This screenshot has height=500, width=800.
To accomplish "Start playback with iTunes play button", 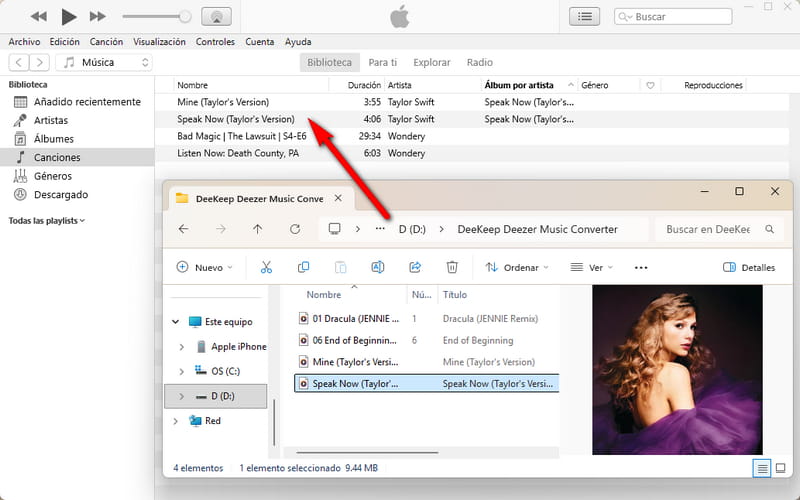I will (68, 16).
